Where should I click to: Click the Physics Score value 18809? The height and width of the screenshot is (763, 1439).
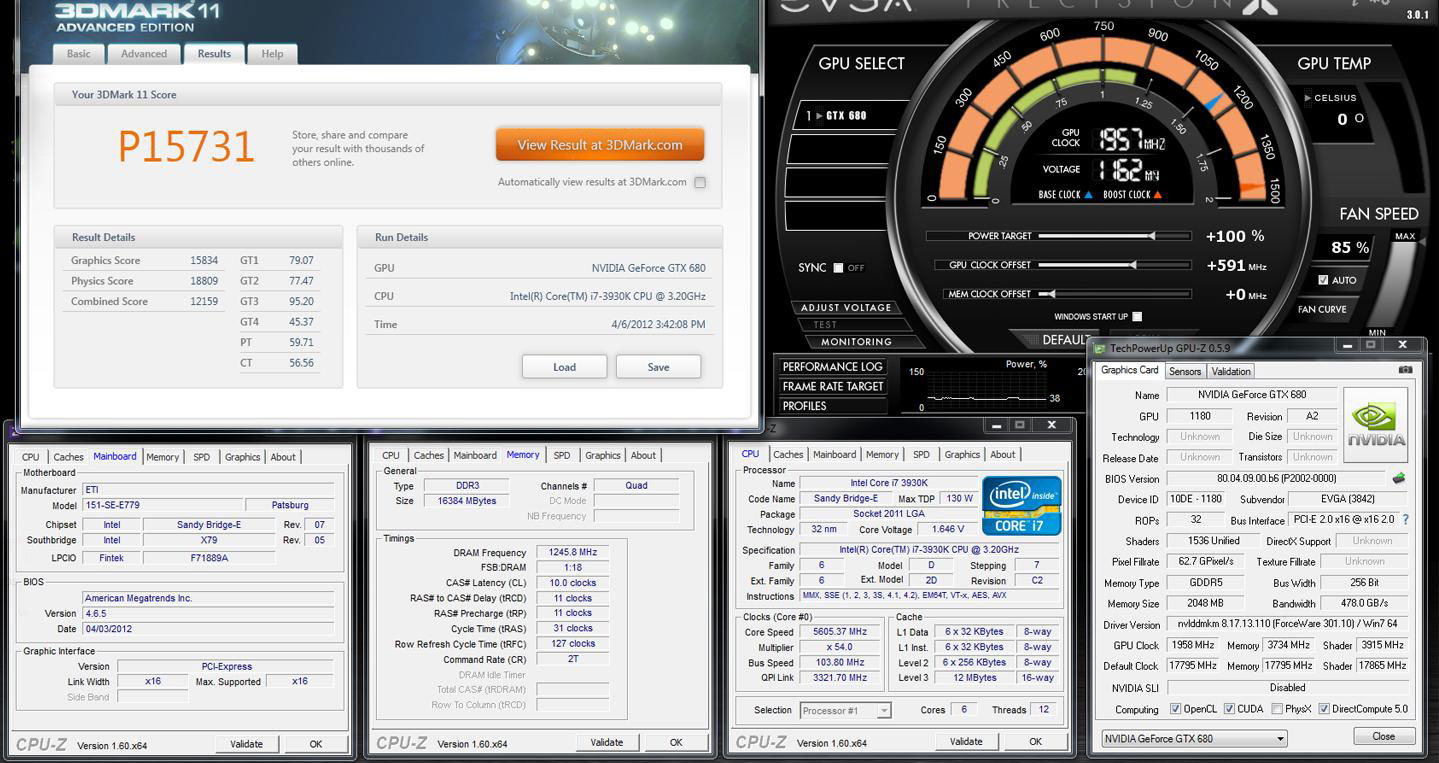click(204, 281)
